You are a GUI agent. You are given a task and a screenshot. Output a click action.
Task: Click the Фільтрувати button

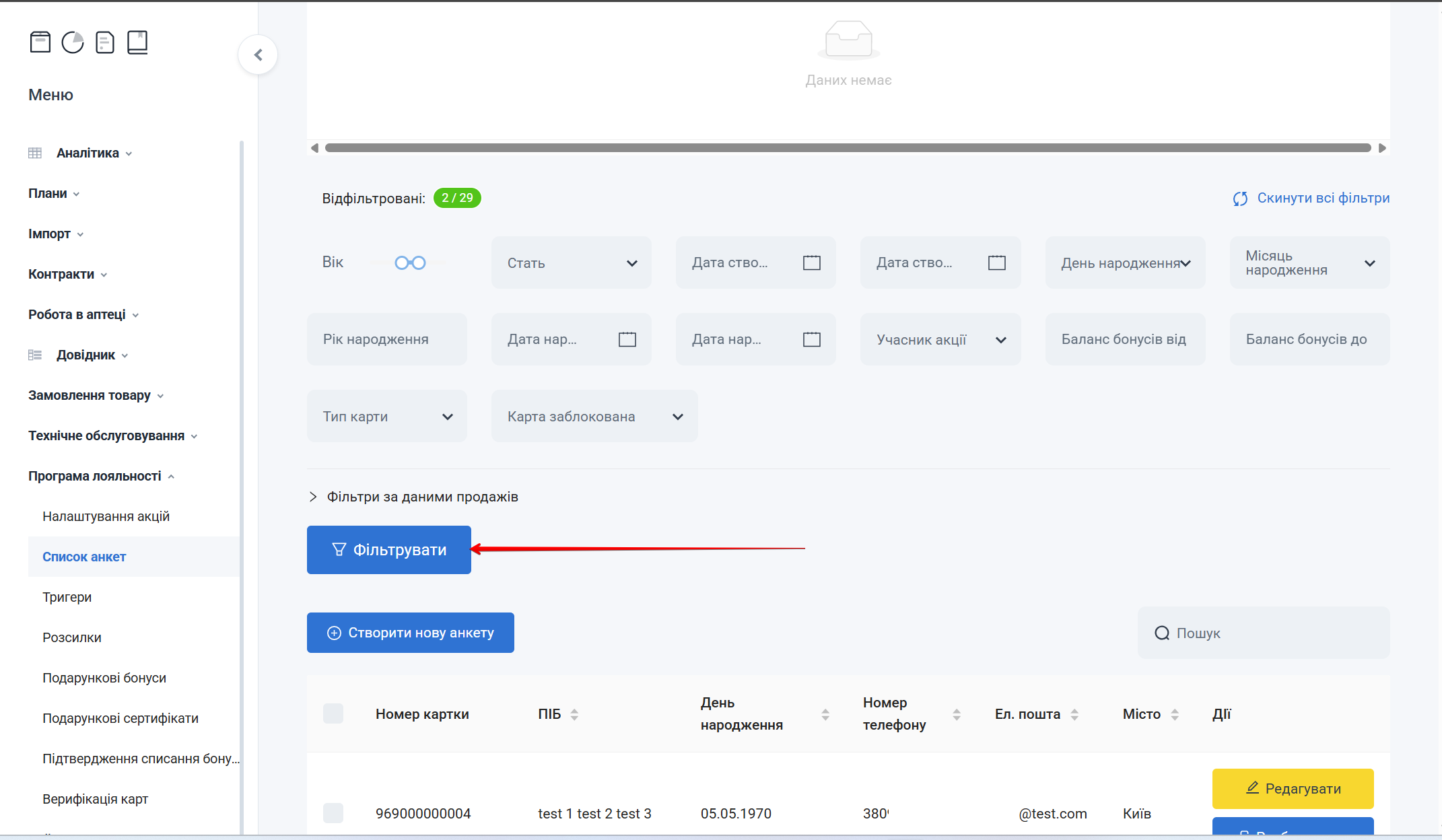[x=388, y=550]
